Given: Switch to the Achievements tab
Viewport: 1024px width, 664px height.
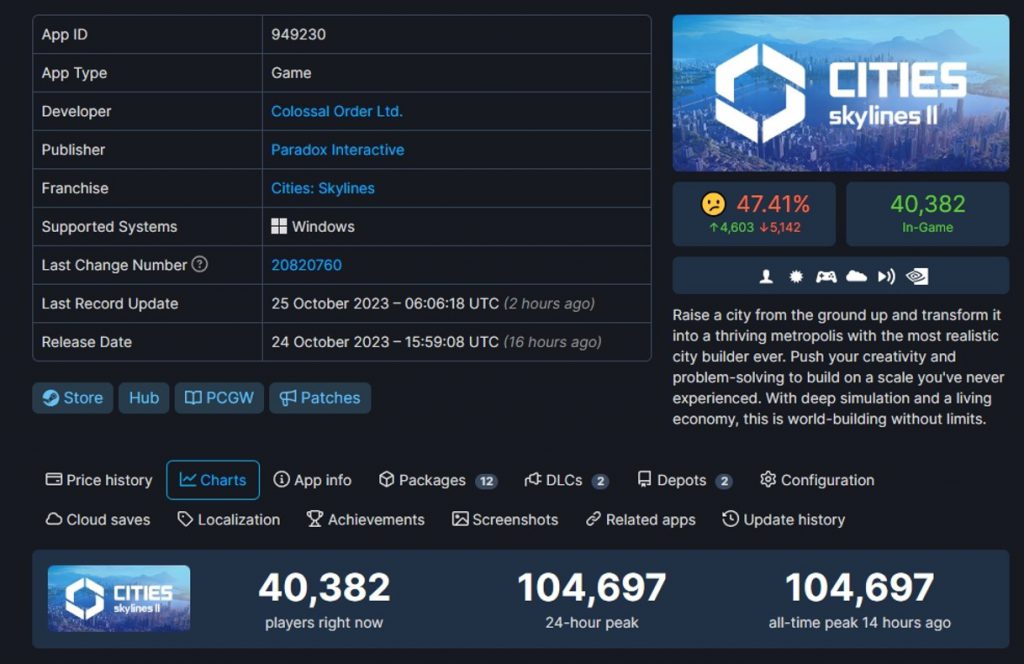Looking at the screenshot, I should 366,520.
